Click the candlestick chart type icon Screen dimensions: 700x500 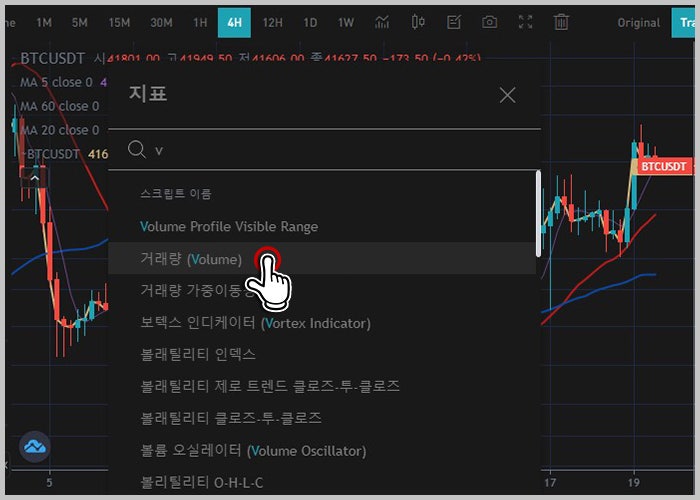coord(418,22)
